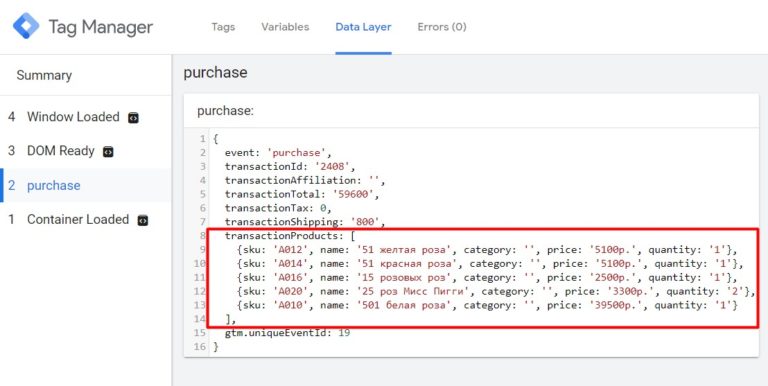768x386 pixels.
Task: Click the transactionProducts line in code
Action: point(290,236)
